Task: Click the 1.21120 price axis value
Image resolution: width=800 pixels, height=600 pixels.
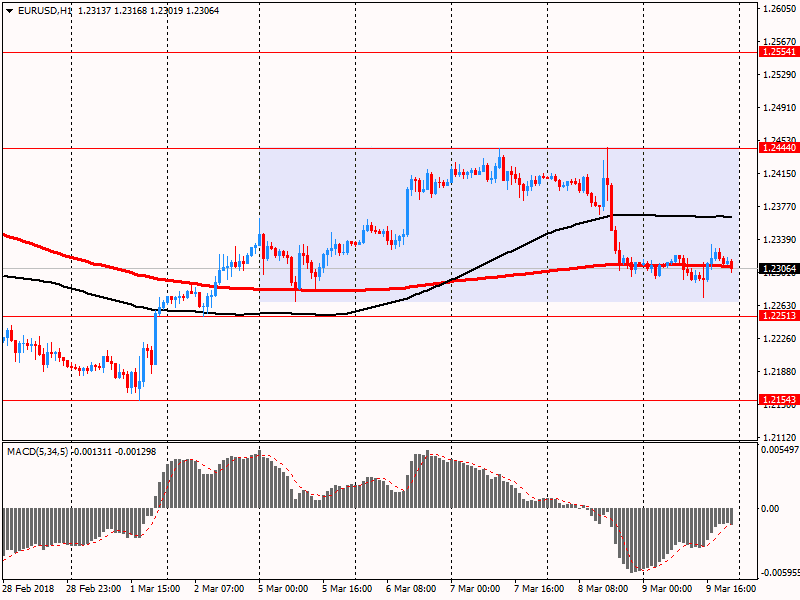Action: 779,438
